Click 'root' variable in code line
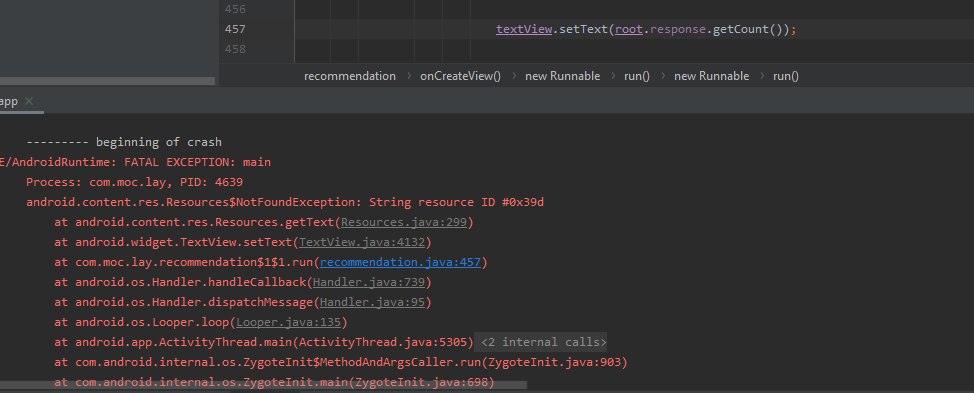Image resolution: width=974 pixels, height=393 pixels. [629, 29]
